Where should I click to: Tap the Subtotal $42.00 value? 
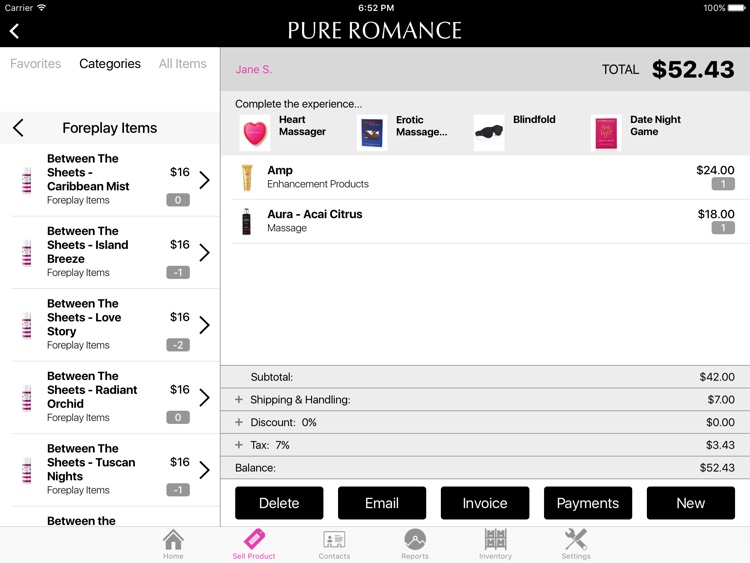click(x=717, y=377)
